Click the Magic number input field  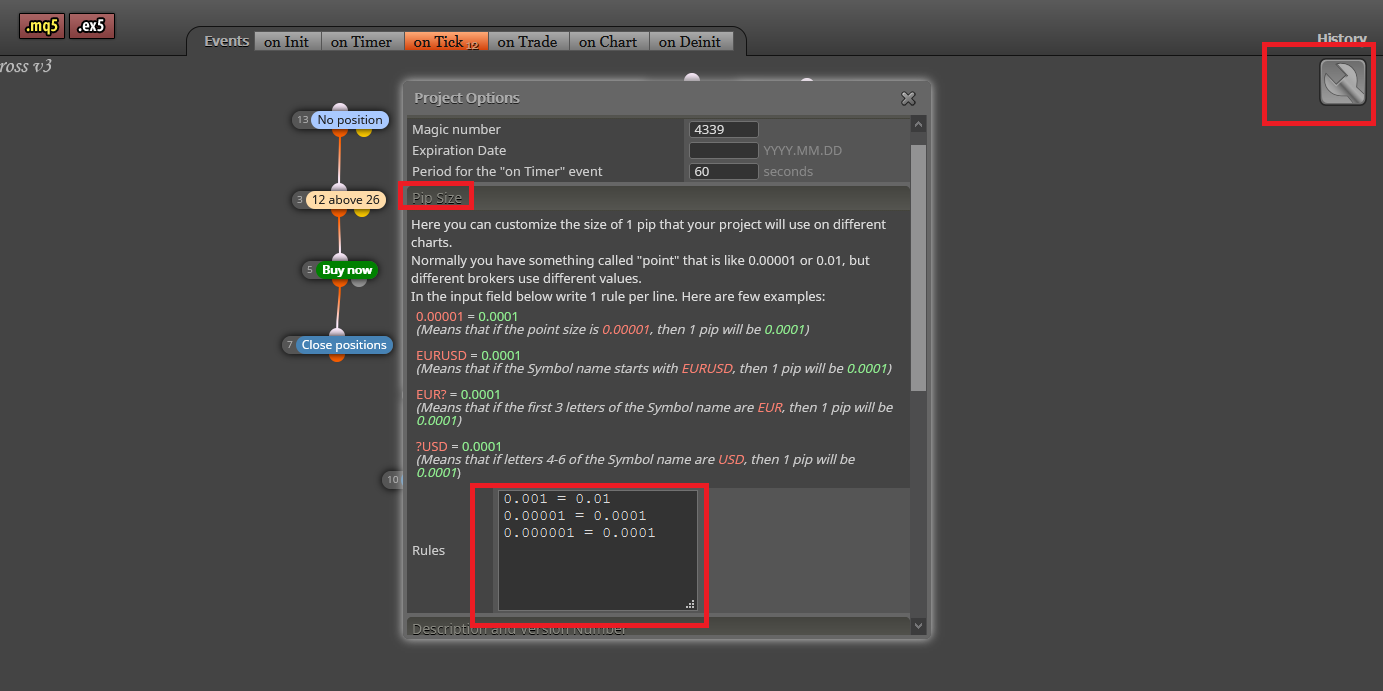pos(723,129)
